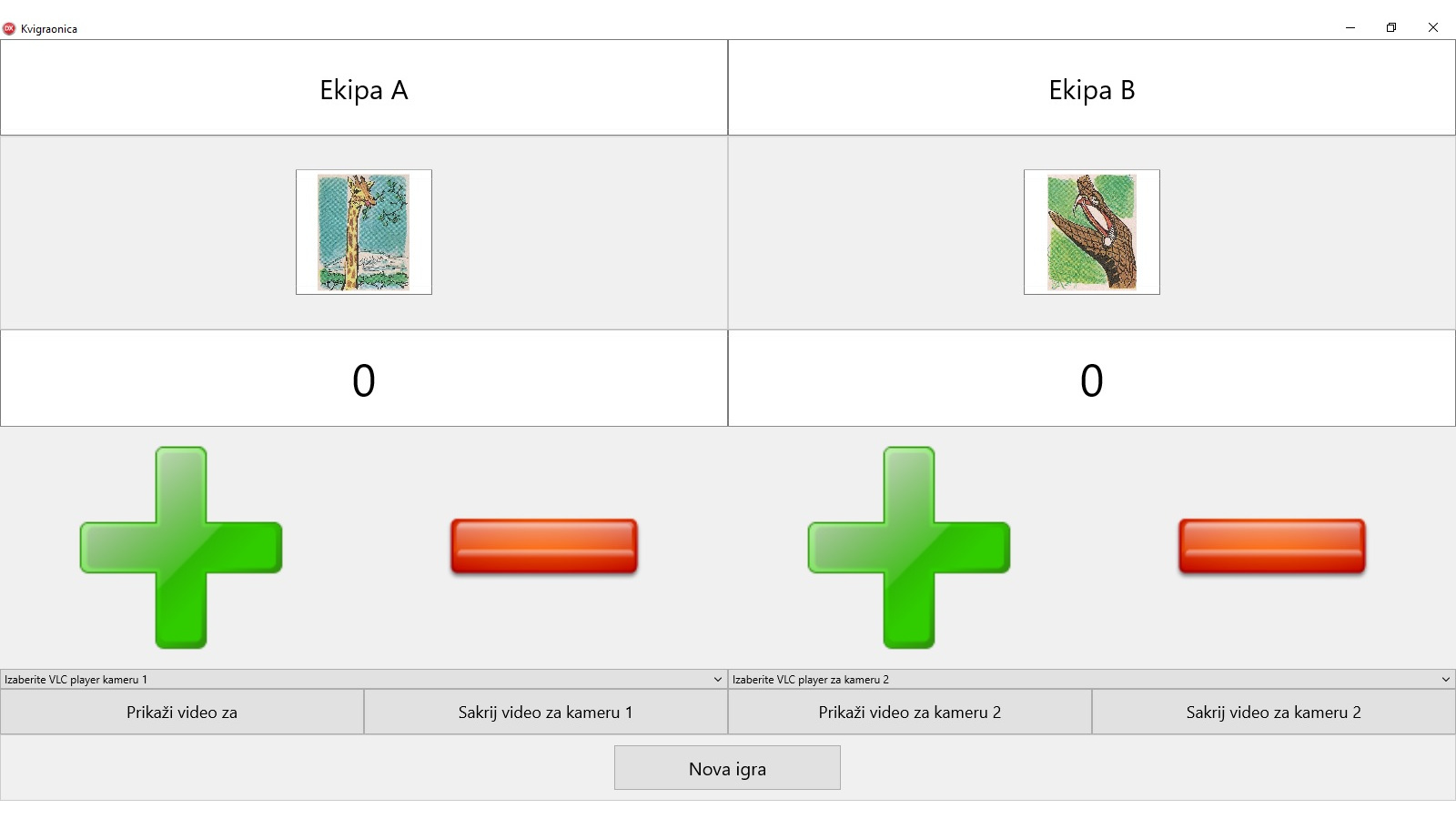Click the Ekipa A score display
Image resolution: width=1456 pixels, height=819 pixels.
(364, 379)
